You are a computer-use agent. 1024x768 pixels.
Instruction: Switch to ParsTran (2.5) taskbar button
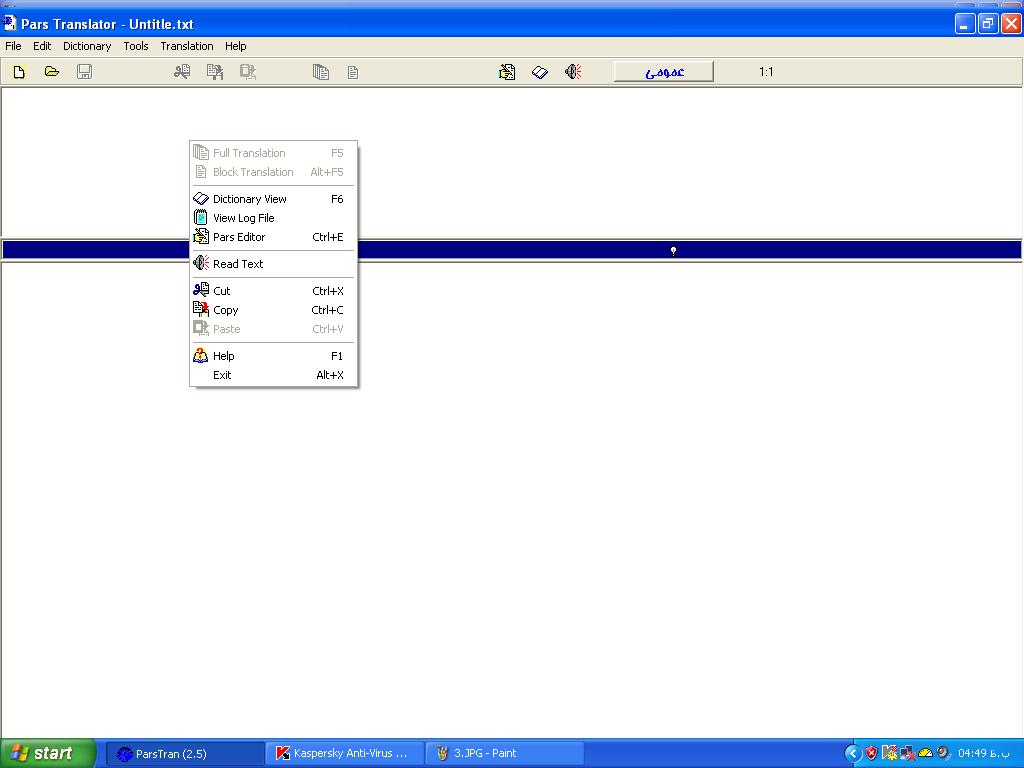(185, 754)
